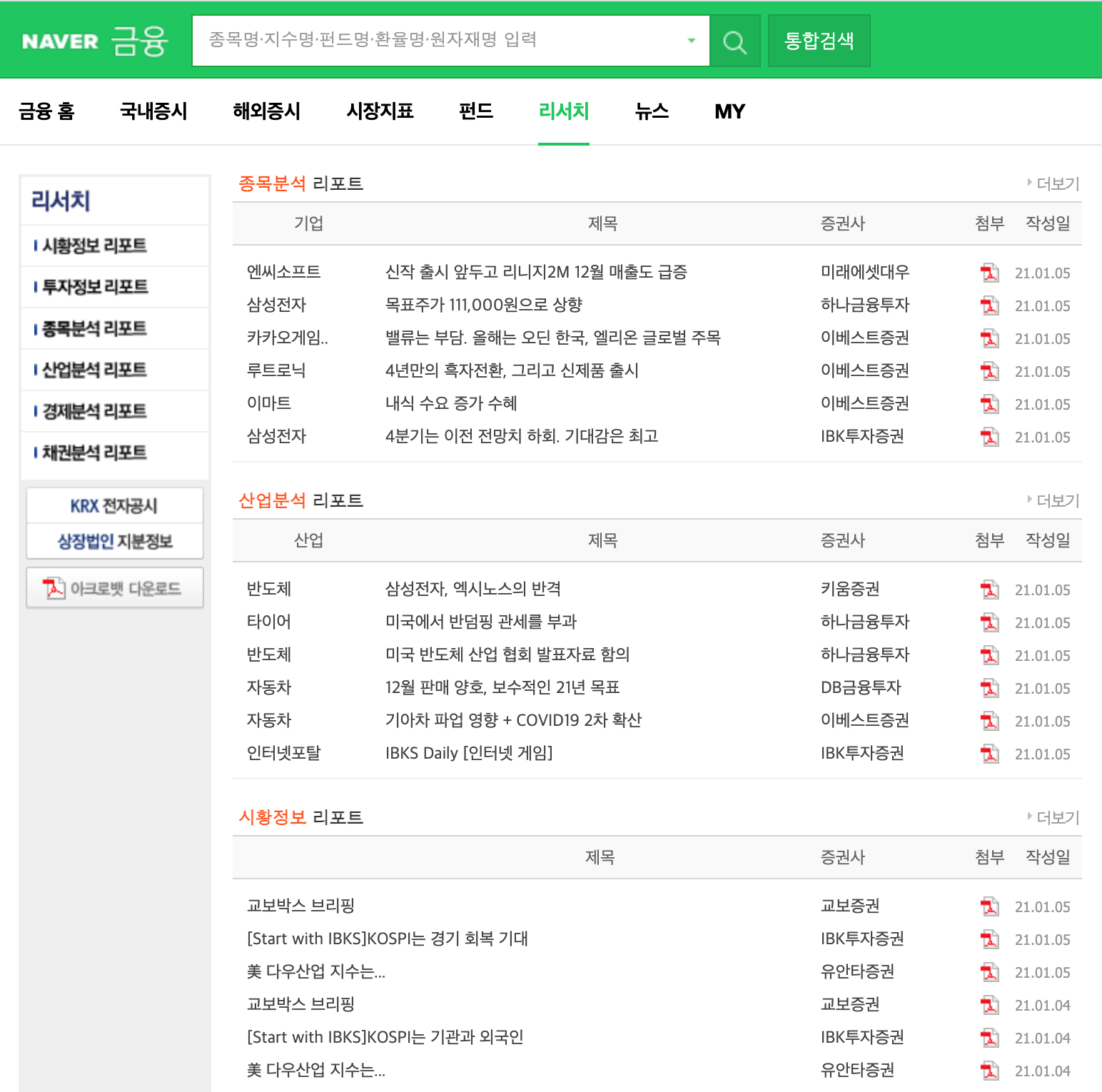The image size is (1102, 1092).
Task: Click the 인터넷포탈 industry cell
Action: (283, 753)
